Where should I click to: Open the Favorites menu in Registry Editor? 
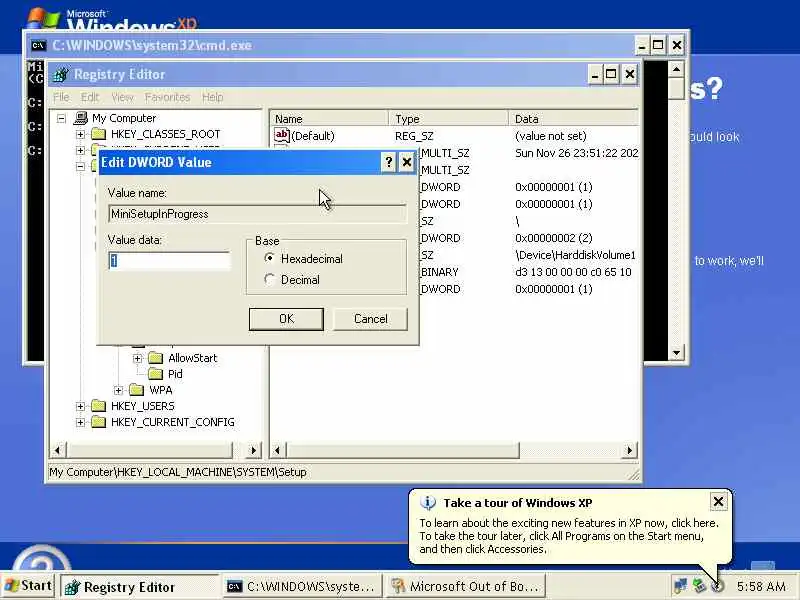167,97
